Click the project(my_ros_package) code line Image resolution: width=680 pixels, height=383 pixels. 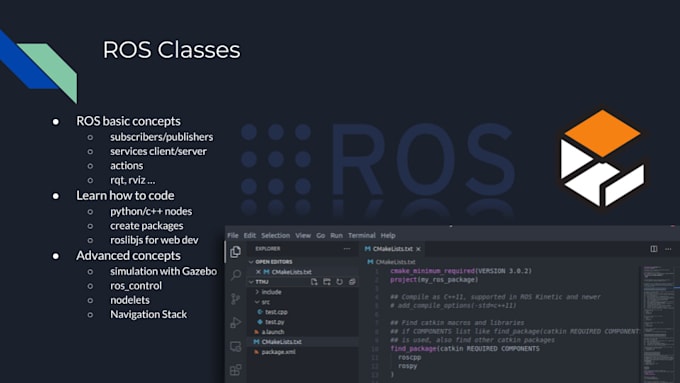(x=434, y=280)
